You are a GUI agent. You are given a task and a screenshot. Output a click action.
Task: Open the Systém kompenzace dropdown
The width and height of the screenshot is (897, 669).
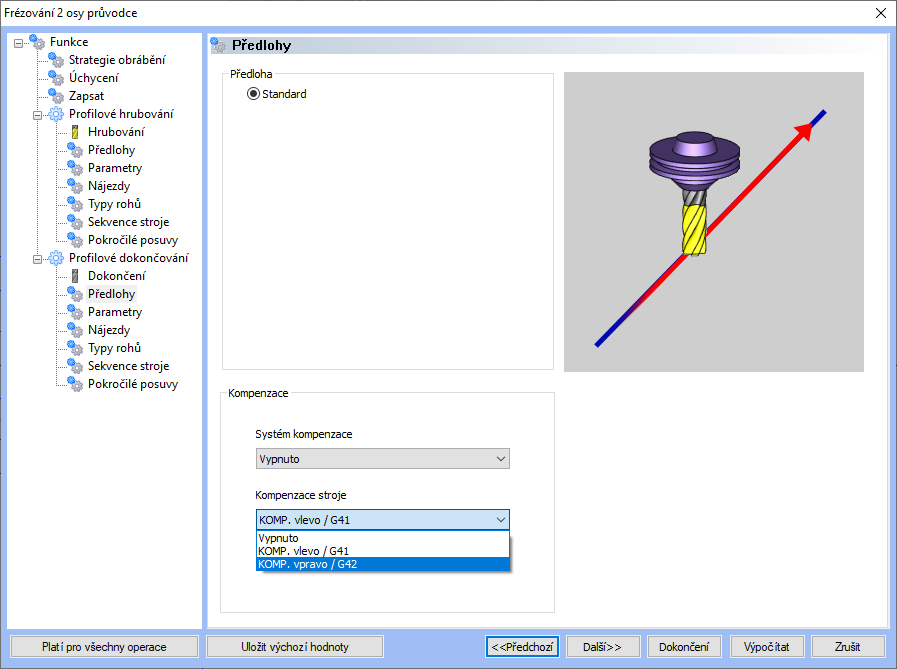tap(383, 459)
